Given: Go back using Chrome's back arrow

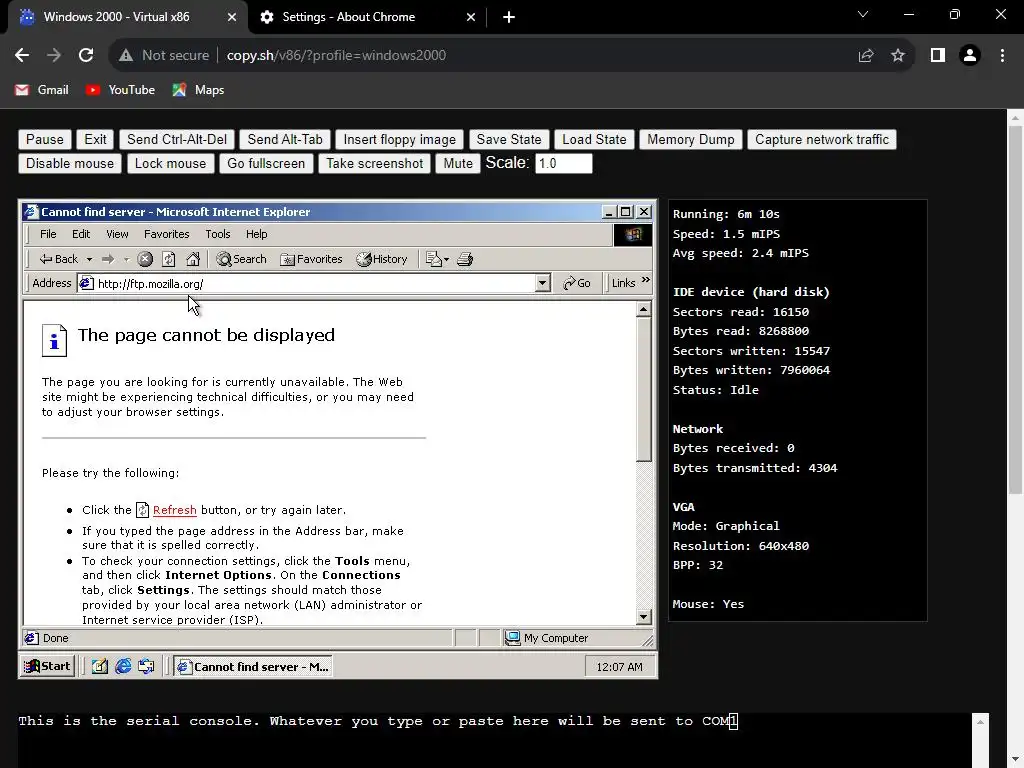Looking at the screenshot, I should [x=22, y=56].
